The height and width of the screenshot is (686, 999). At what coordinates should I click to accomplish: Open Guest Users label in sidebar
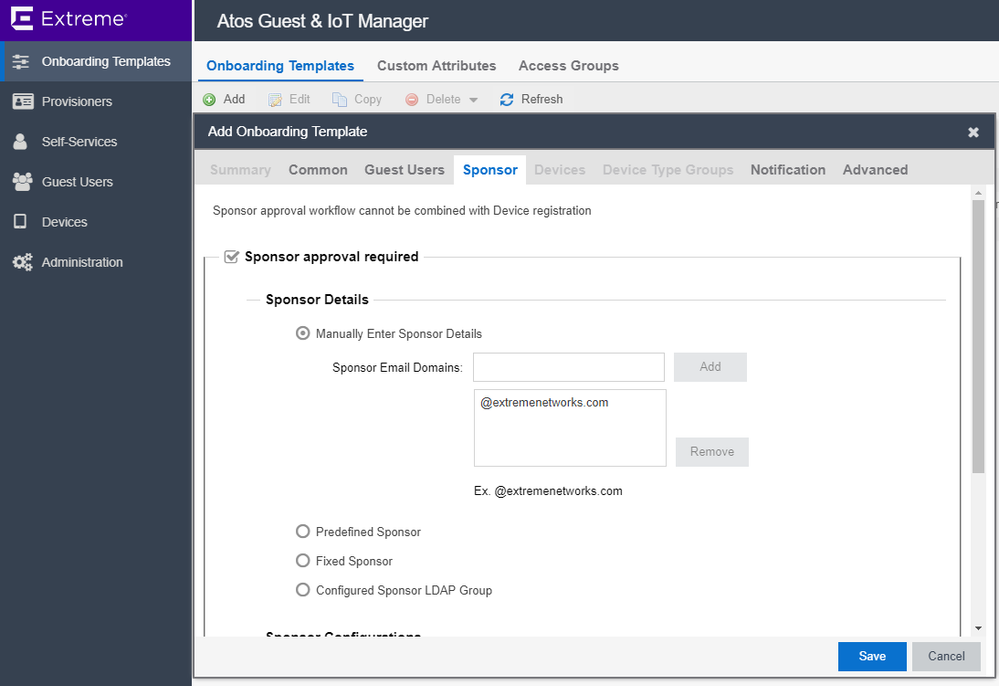pyautogui.click(x=77, y=182)
